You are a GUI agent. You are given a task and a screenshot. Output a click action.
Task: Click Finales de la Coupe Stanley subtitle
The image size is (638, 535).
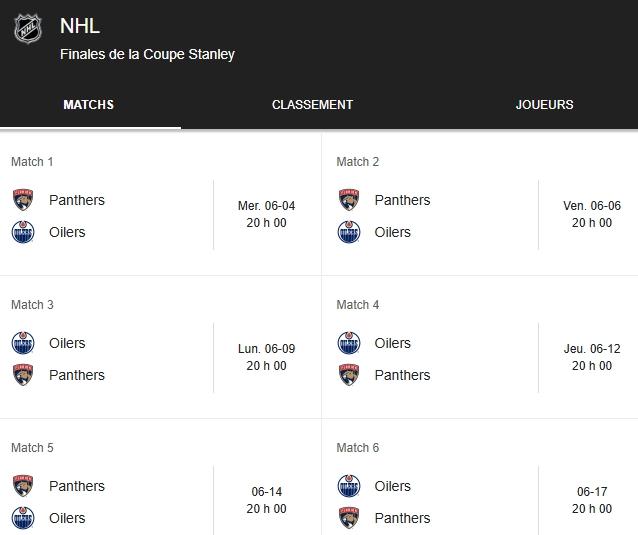click(147, 54)
